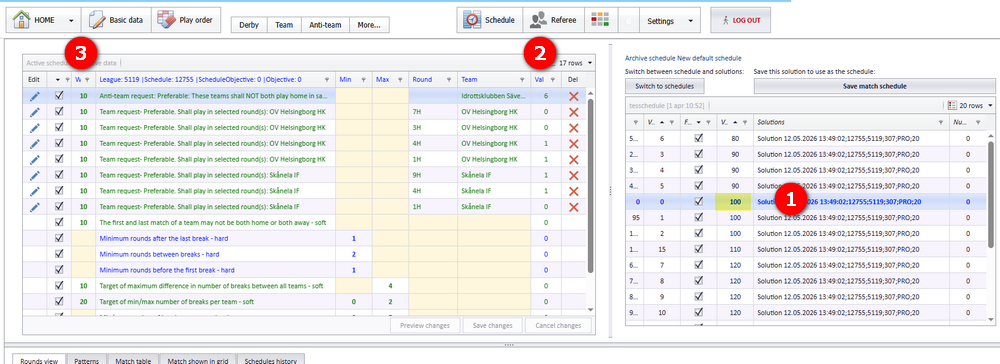The width and height of the screenshot is (1000, 364).
Task: Toggle checkbox of the value 80 solution row
Action: 699,138
